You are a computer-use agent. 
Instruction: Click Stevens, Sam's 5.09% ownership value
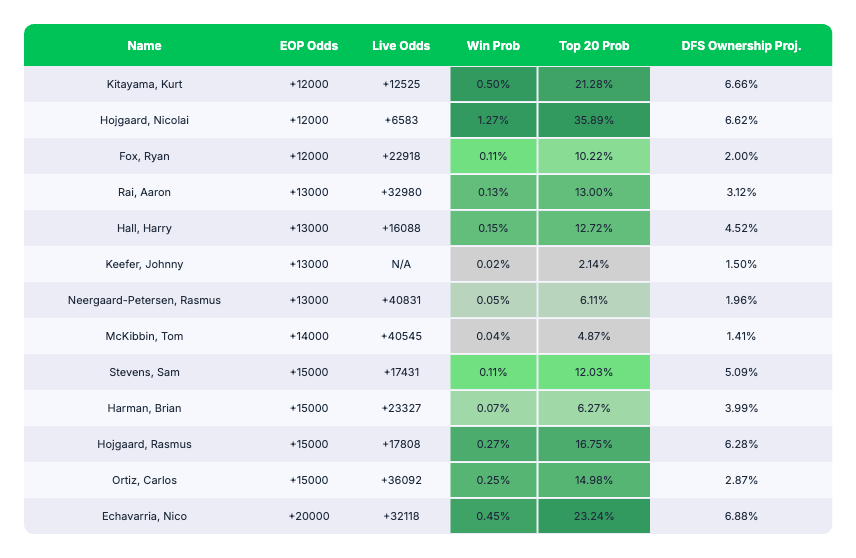741,372
